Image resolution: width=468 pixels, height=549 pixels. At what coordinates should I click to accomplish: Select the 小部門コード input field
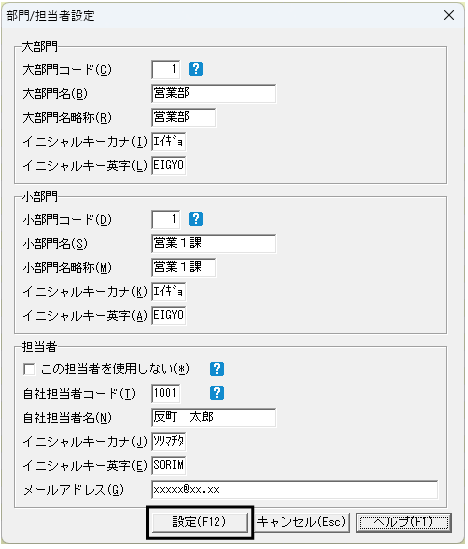click(166, 220)
